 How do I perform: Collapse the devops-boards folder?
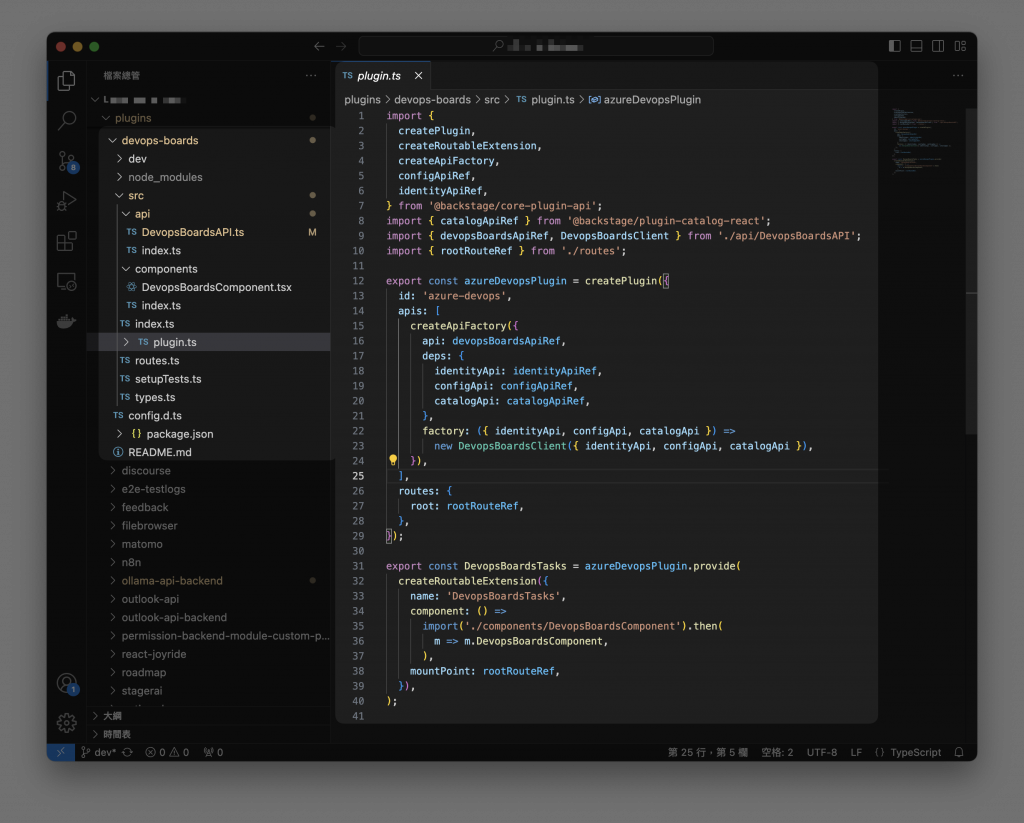[159, 141]
